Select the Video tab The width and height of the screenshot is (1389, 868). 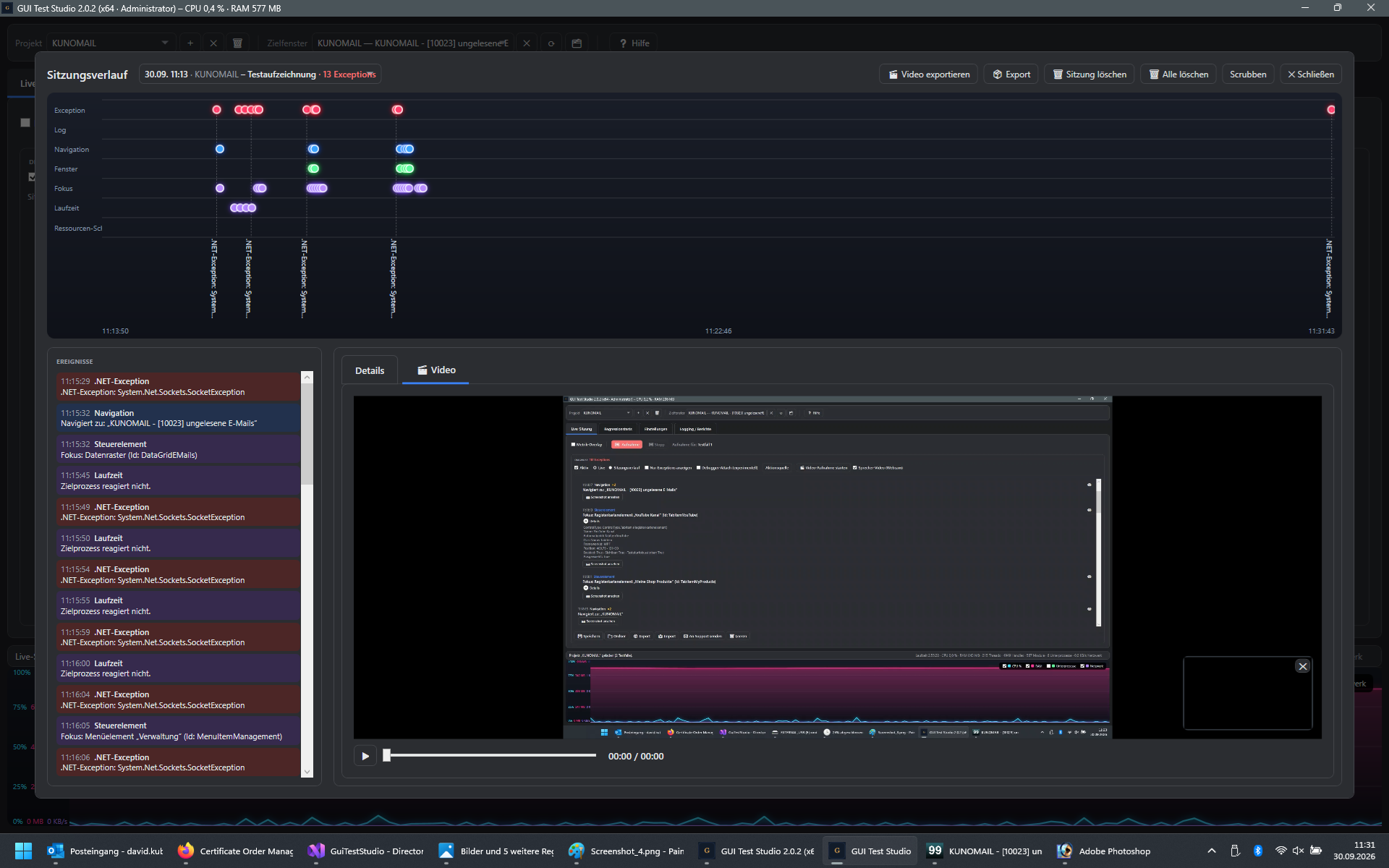436,370
